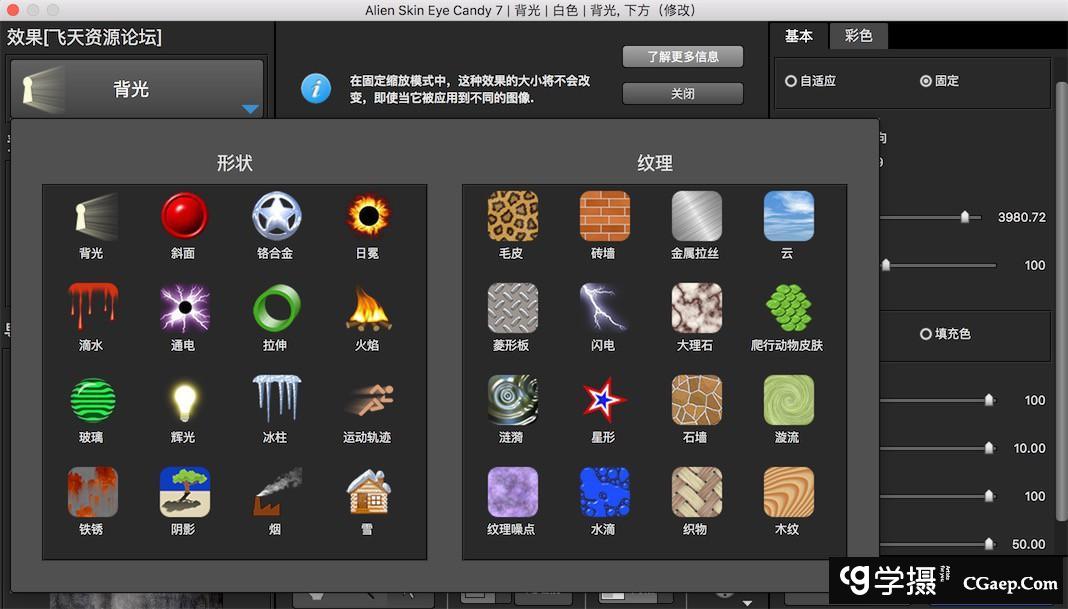Viewport: 1068px width, 609px height.
Task: Pick the 毛皮 animal fur texture
Action: tap(512, 216)
